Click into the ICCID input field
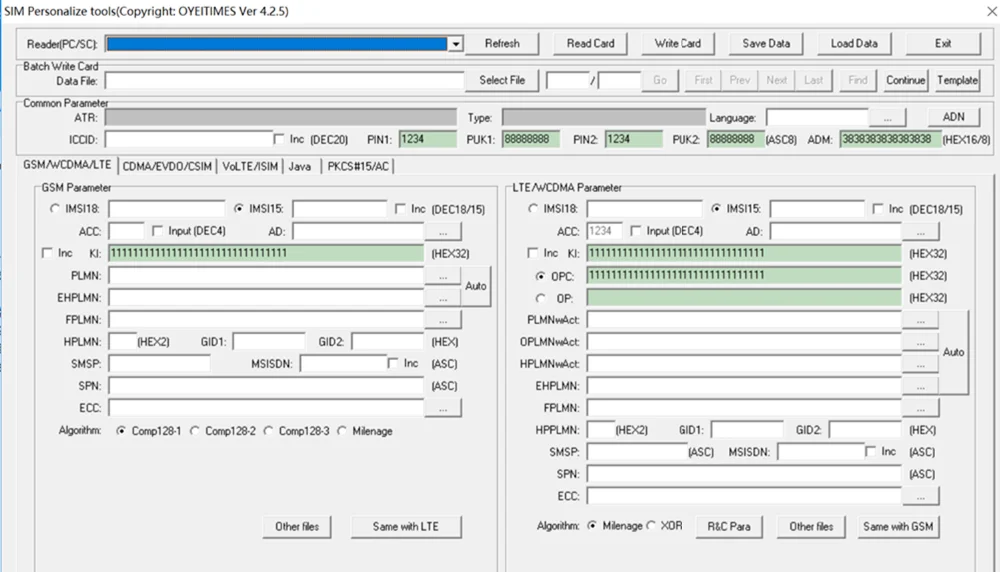The width and height of the screenshot is (1000, 572). coord(189,140)
